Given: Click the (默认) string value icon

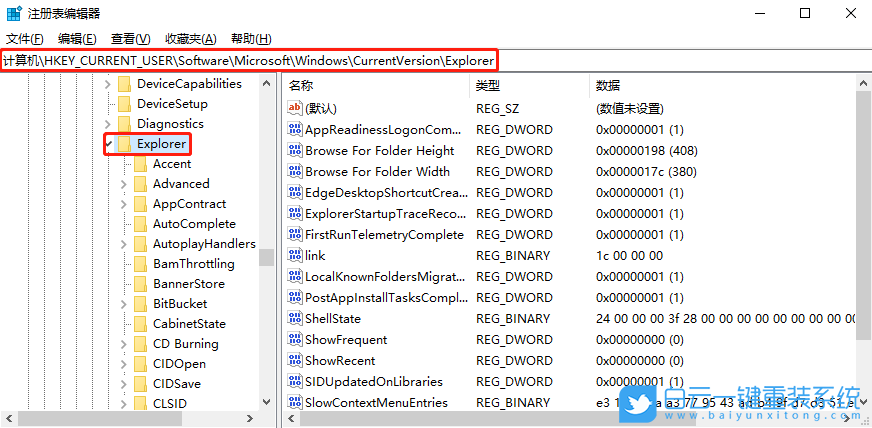Looking at the screenshot, I should coord(295,108).
